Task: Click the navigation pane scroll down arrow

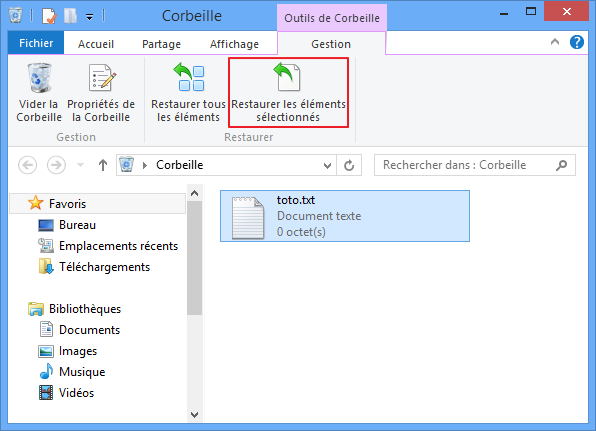Action: click(195, 415)
